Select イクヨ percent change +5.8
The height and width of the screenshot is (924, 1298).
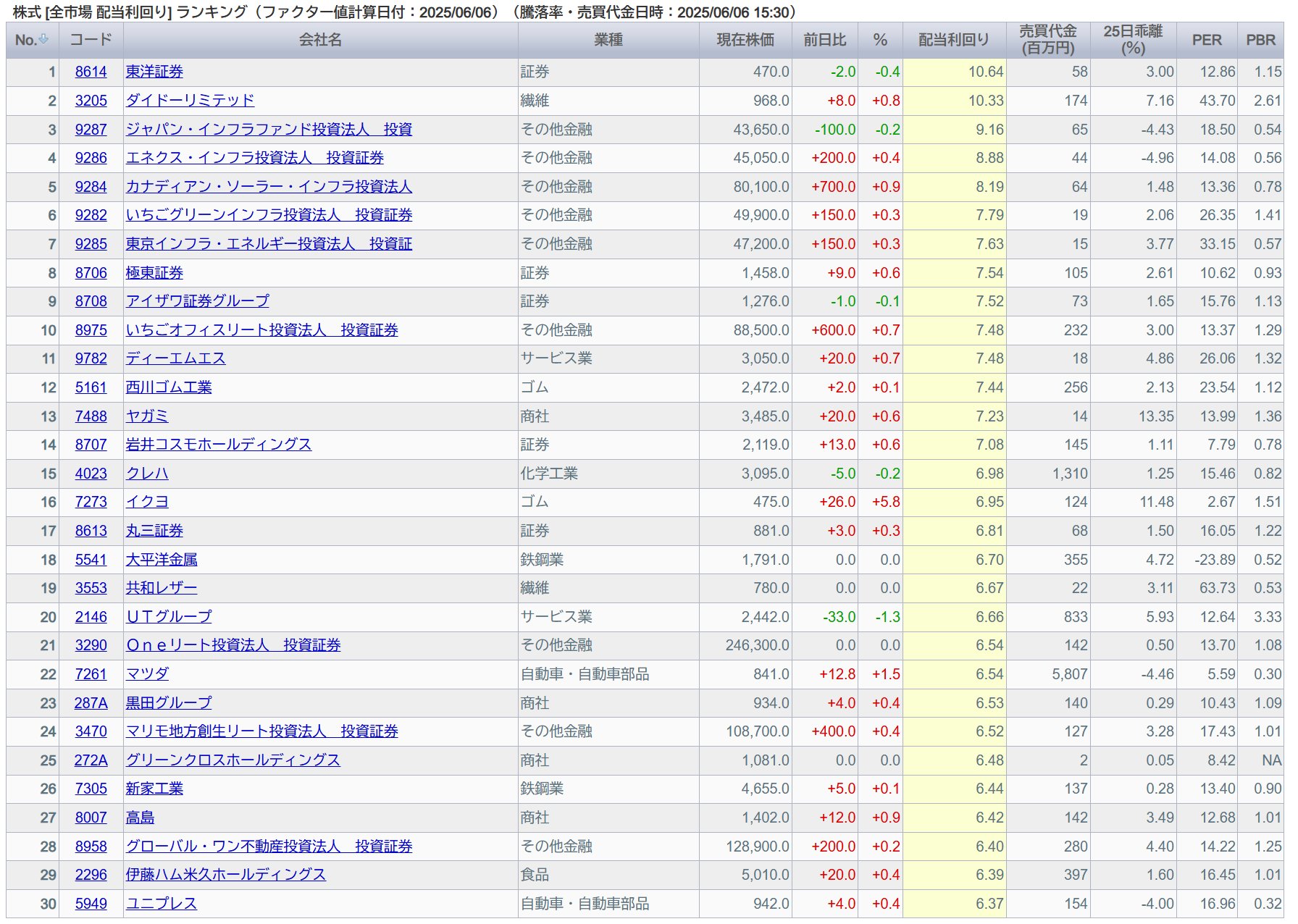(880, 502)
